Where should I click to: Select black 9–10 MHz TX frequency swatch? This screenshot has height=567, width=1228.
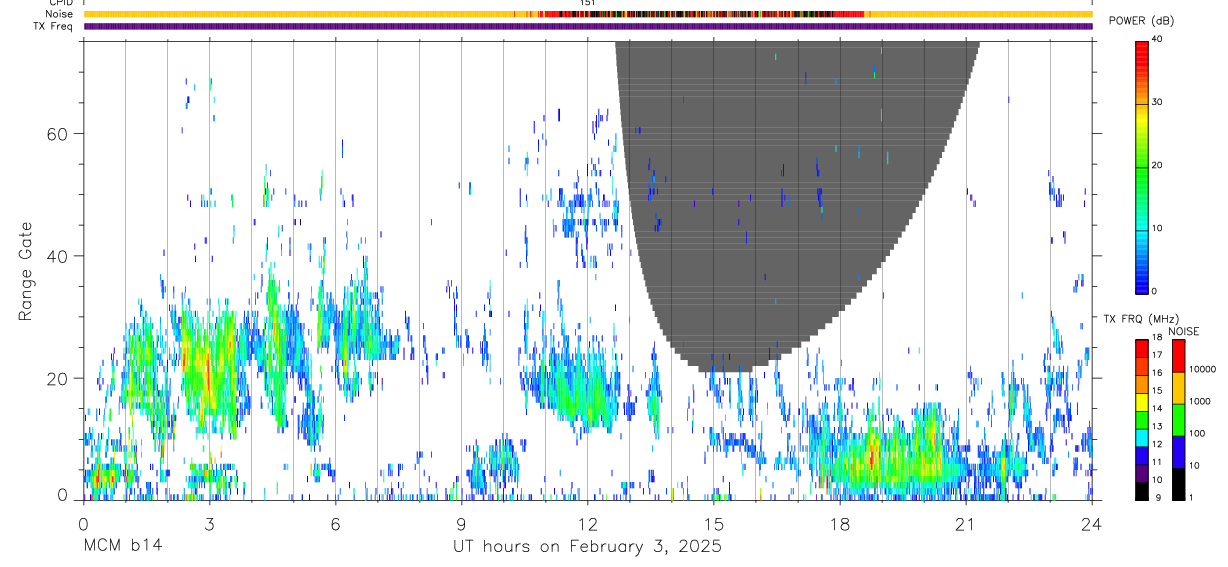(x=1141, y=490)
